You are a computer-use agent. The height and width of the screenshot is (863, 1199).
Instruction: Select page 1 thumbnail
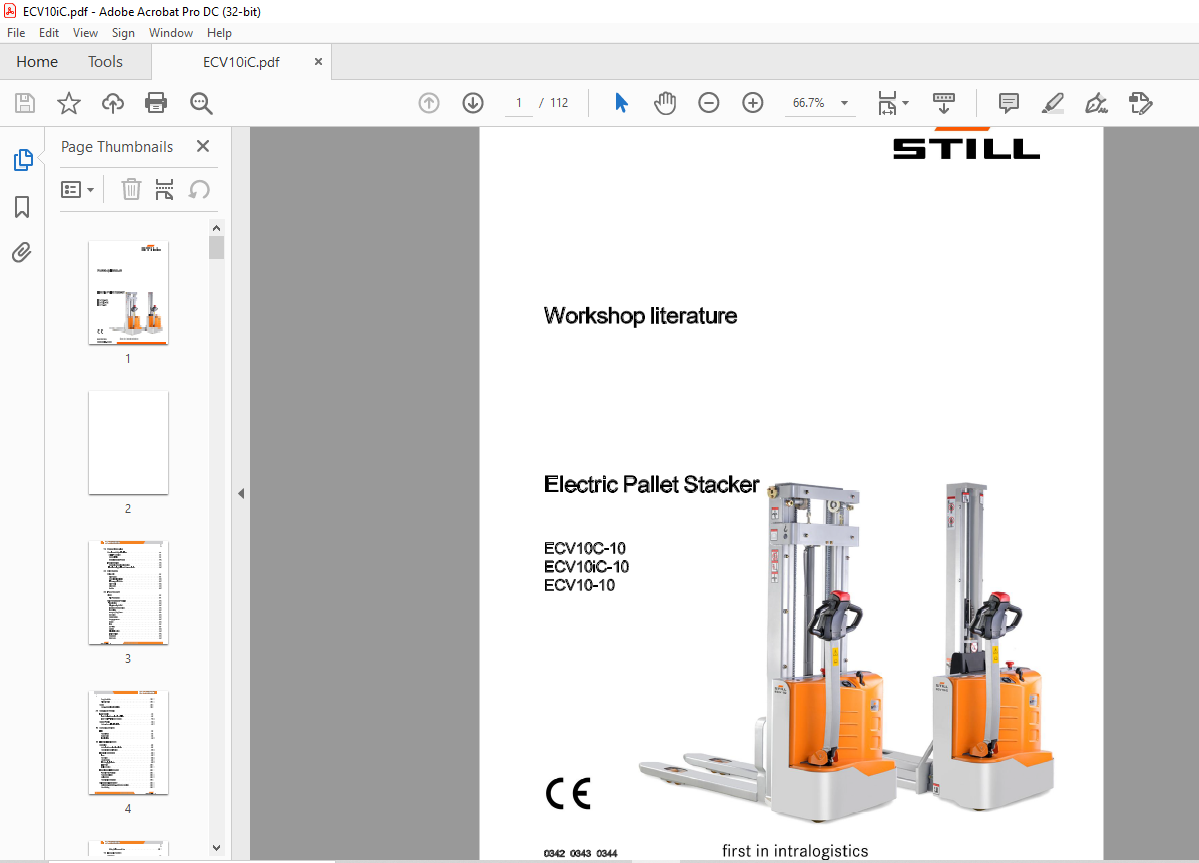click(x=128, y=293)
